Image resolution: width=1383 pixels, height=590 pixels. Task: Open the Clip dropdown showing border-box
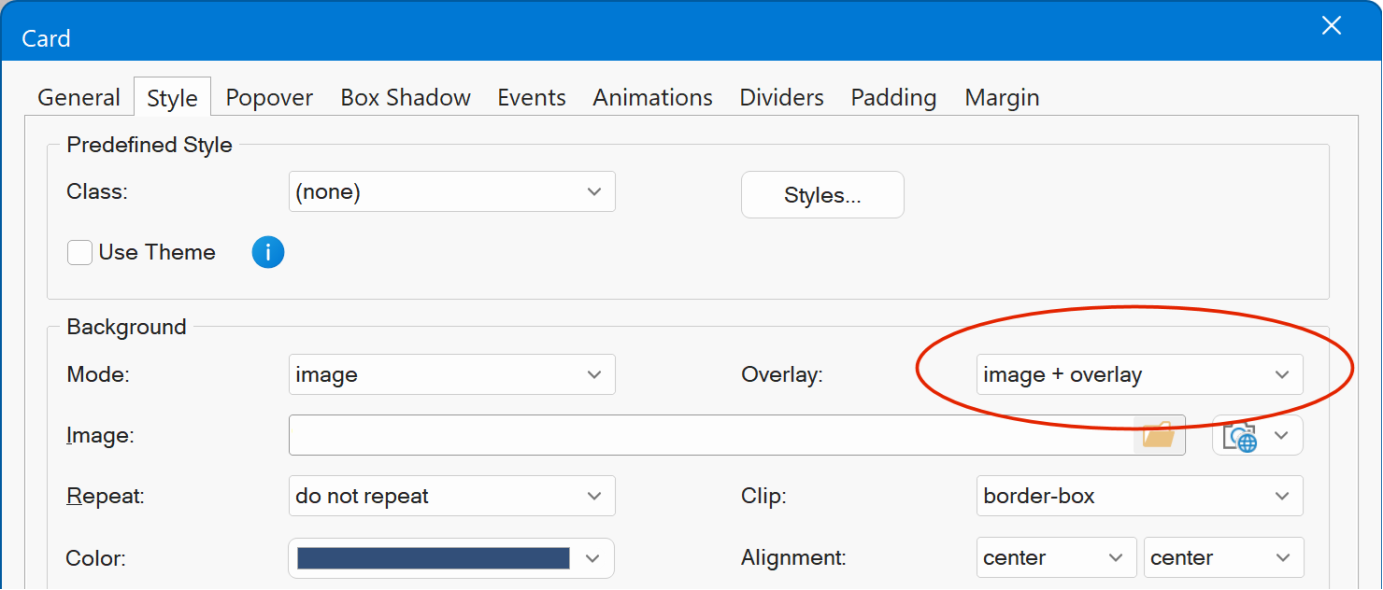tap(1139, 496)
